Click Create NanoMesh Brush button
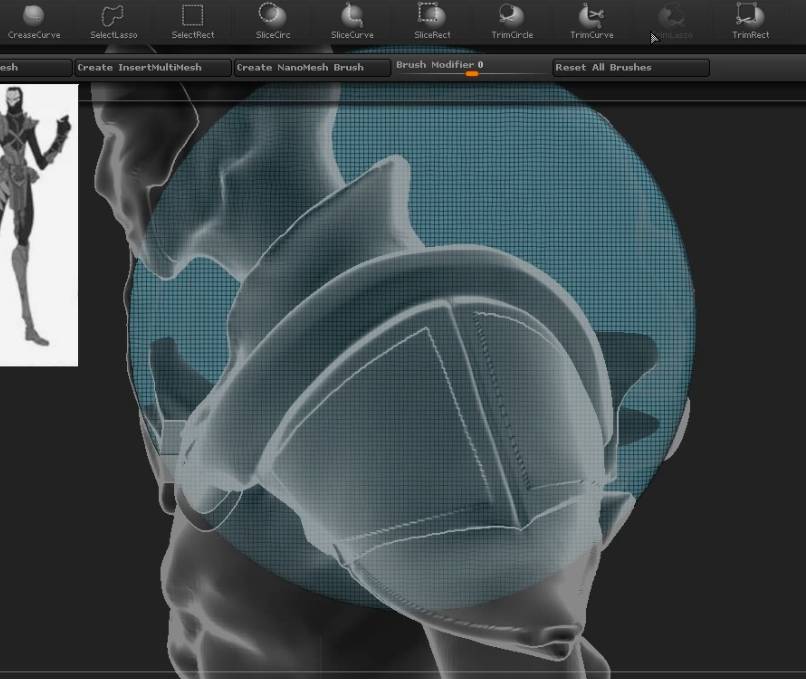Viewport: 806px width, 679px height. 312,68
